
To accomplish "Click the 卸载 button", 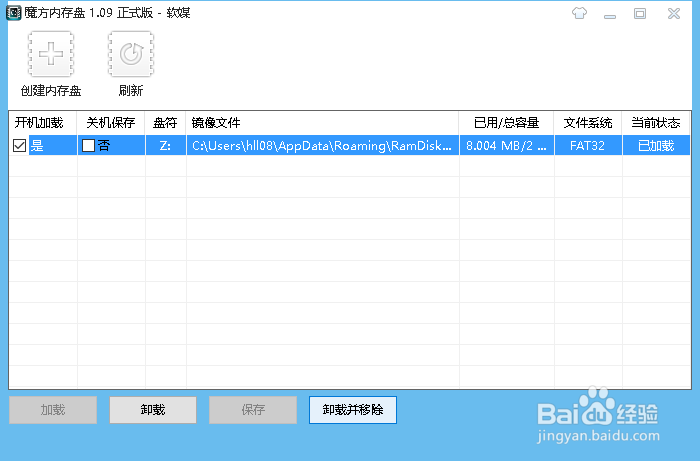I will (x=153, y=410).
